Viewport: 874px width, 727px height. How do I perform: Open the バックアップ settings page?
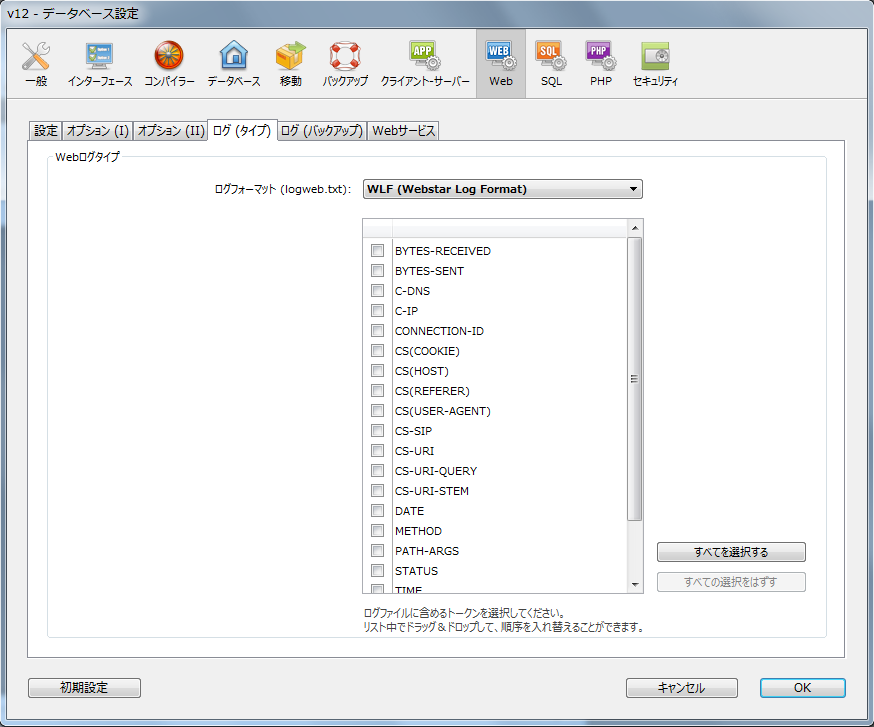(x=345, y=64)
